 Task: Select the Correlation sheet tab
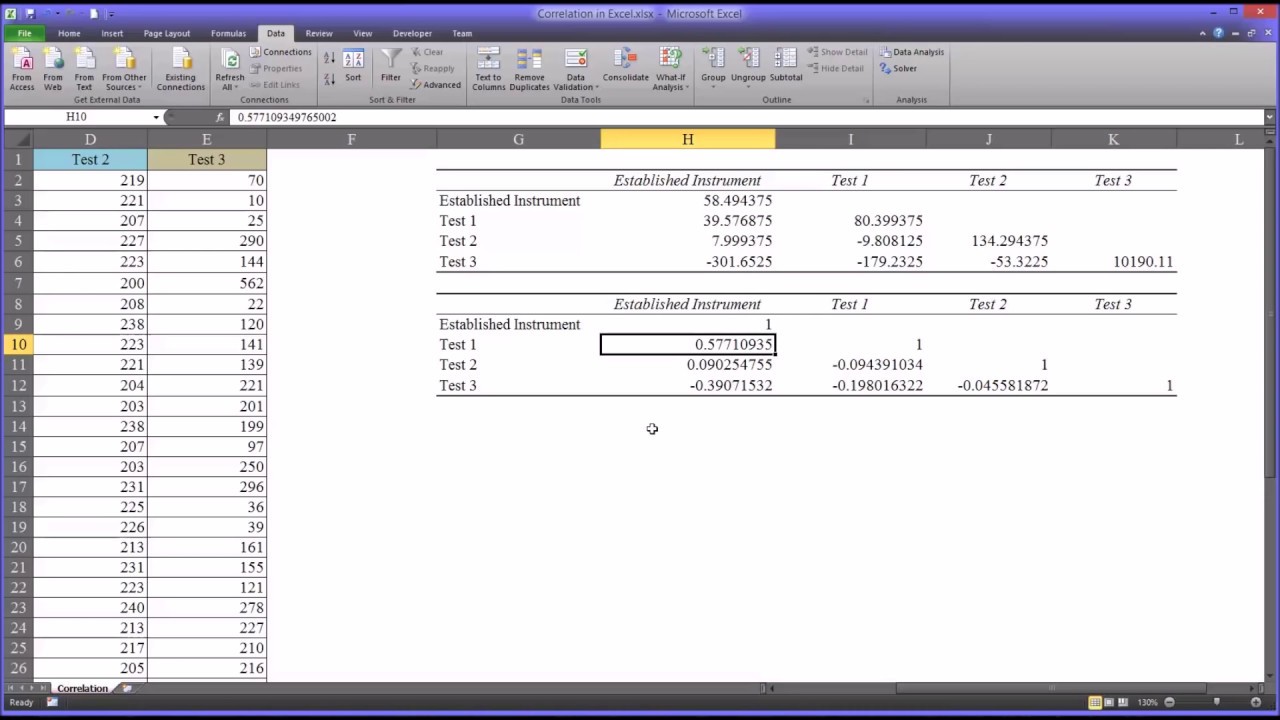coord(82,689)
